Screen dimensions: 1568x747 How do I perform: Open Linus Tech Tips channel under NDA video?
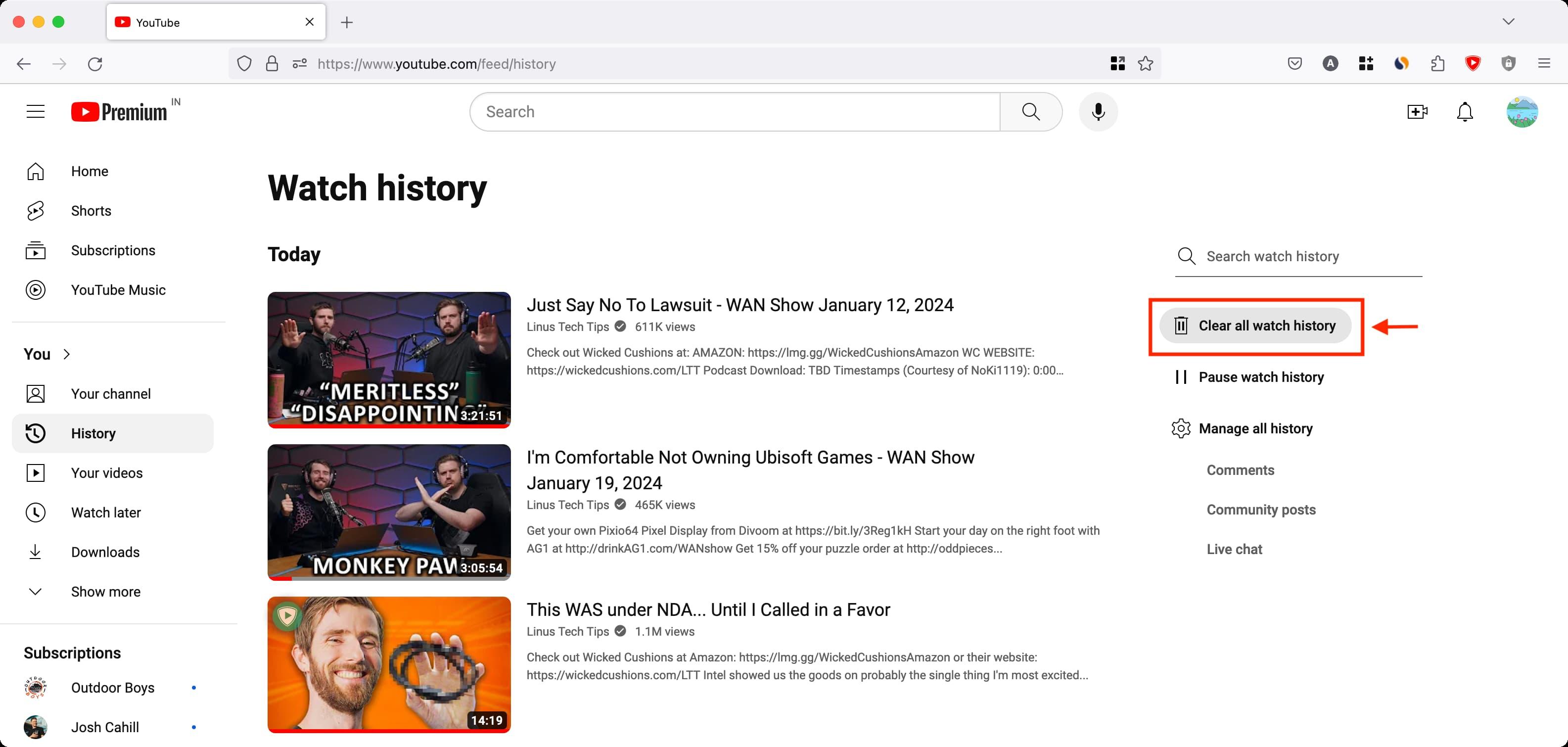[567, 632]
